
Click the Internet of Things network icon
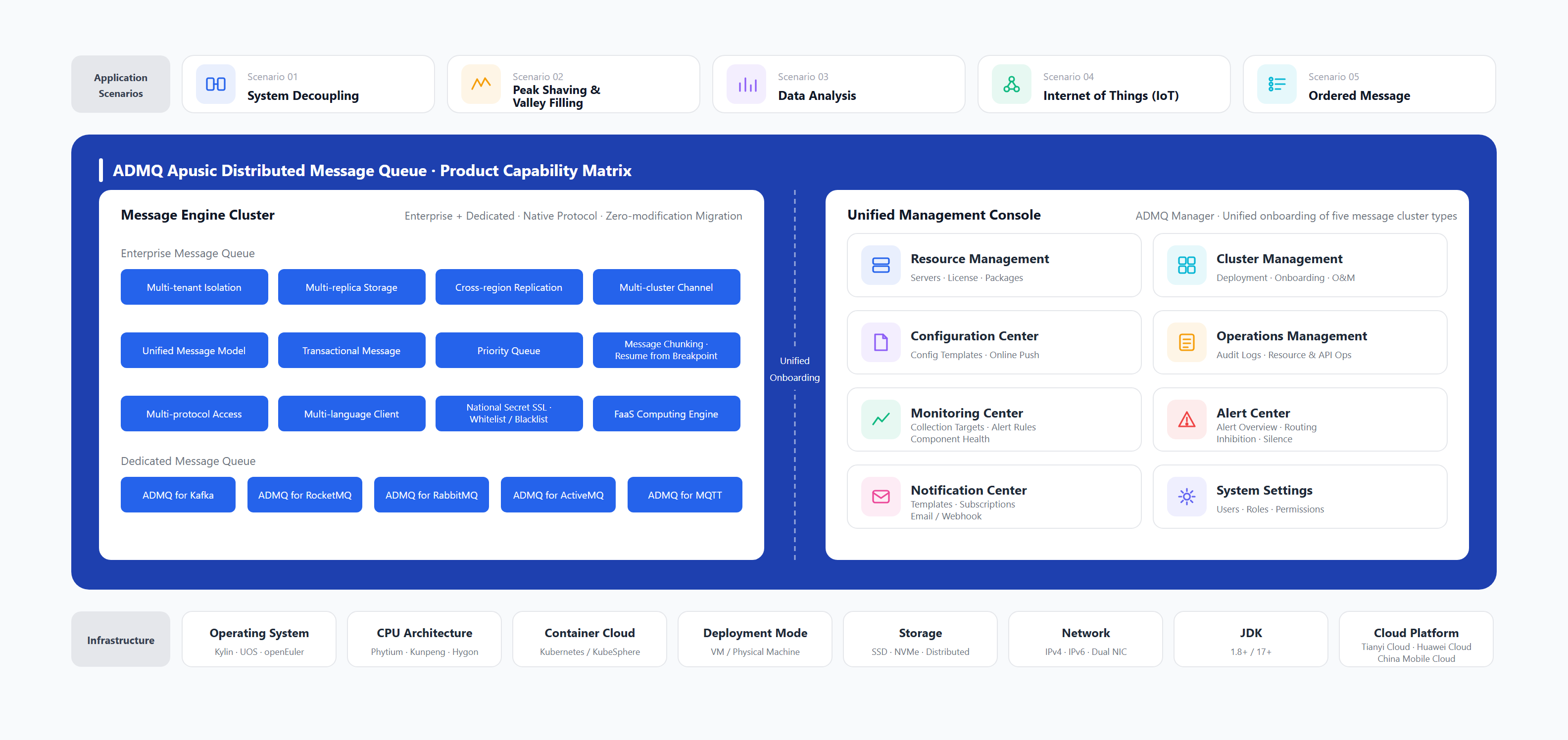pos(1012,84)
